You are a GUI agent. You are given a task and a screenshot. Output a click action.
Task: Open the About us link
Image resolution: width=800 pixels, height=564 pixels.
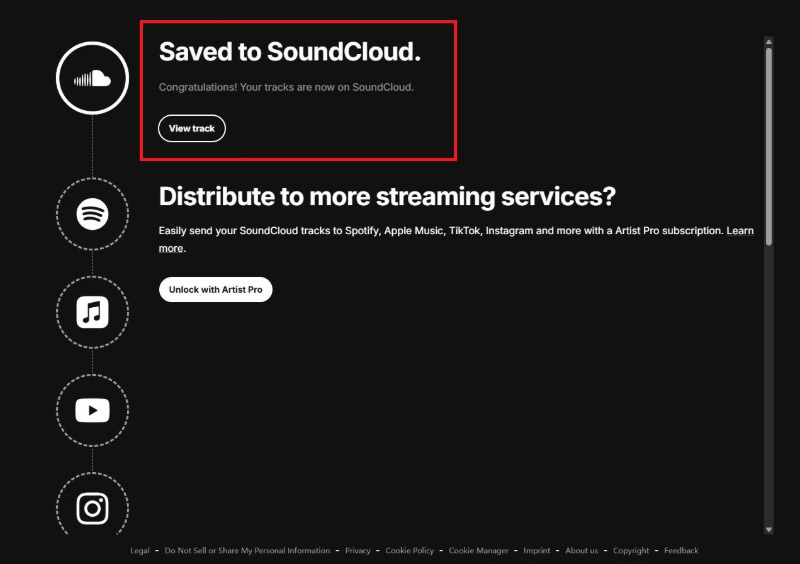(582, 550)
